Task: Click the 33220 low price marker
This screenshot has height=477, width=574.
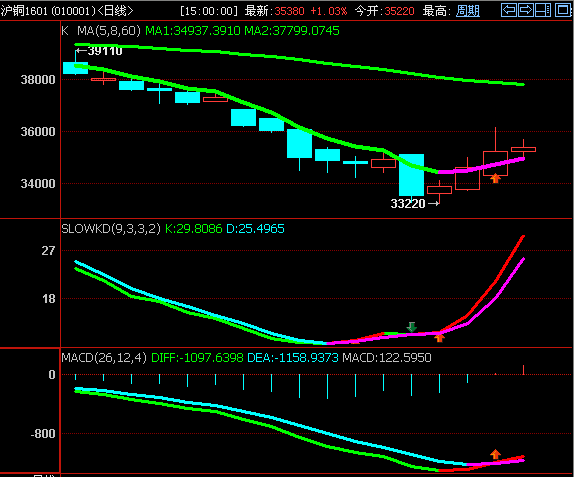Action: tap(415, 204)
